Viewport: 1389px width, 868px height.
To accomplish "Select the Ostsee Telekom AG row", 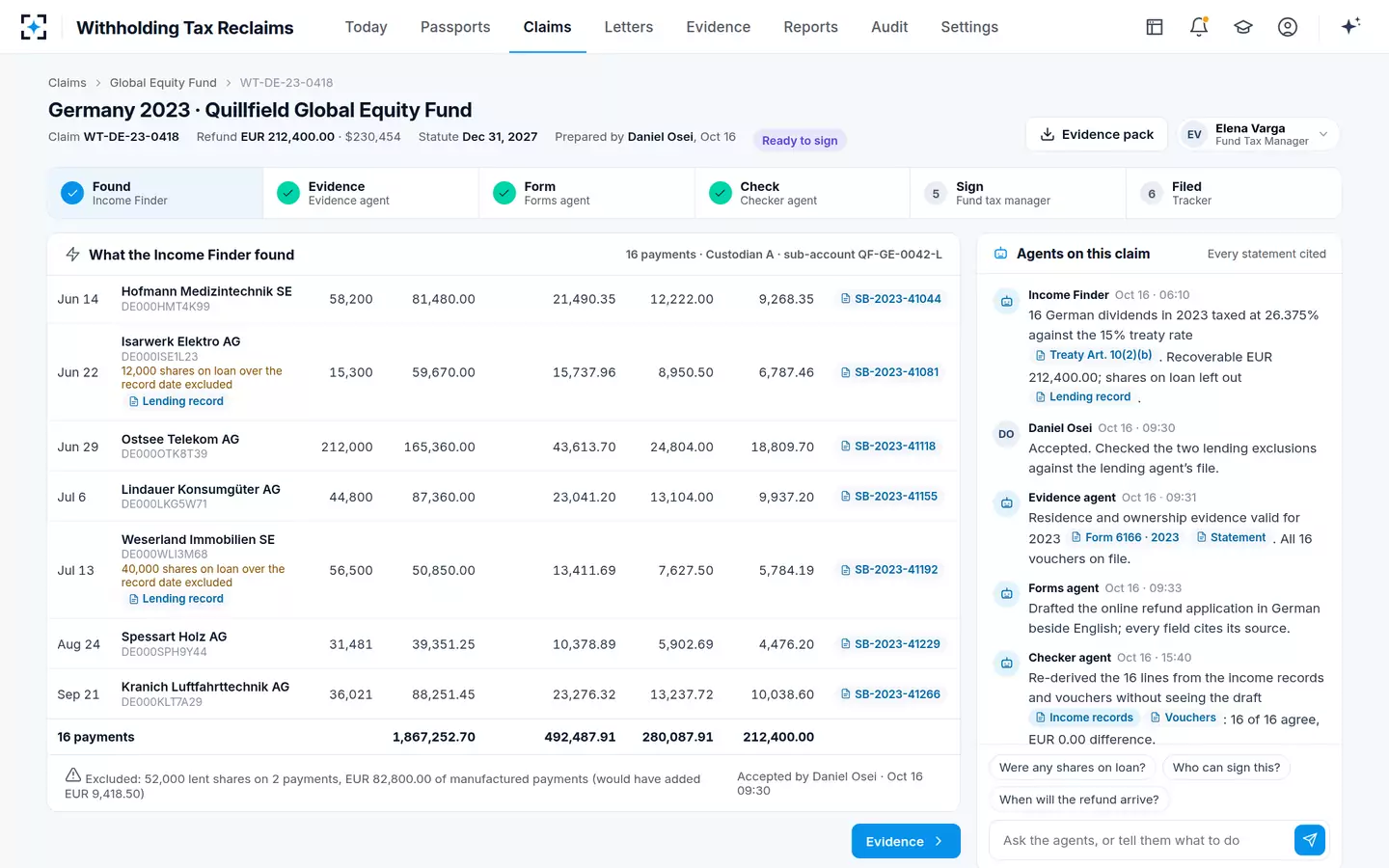I will click(504, 447).
